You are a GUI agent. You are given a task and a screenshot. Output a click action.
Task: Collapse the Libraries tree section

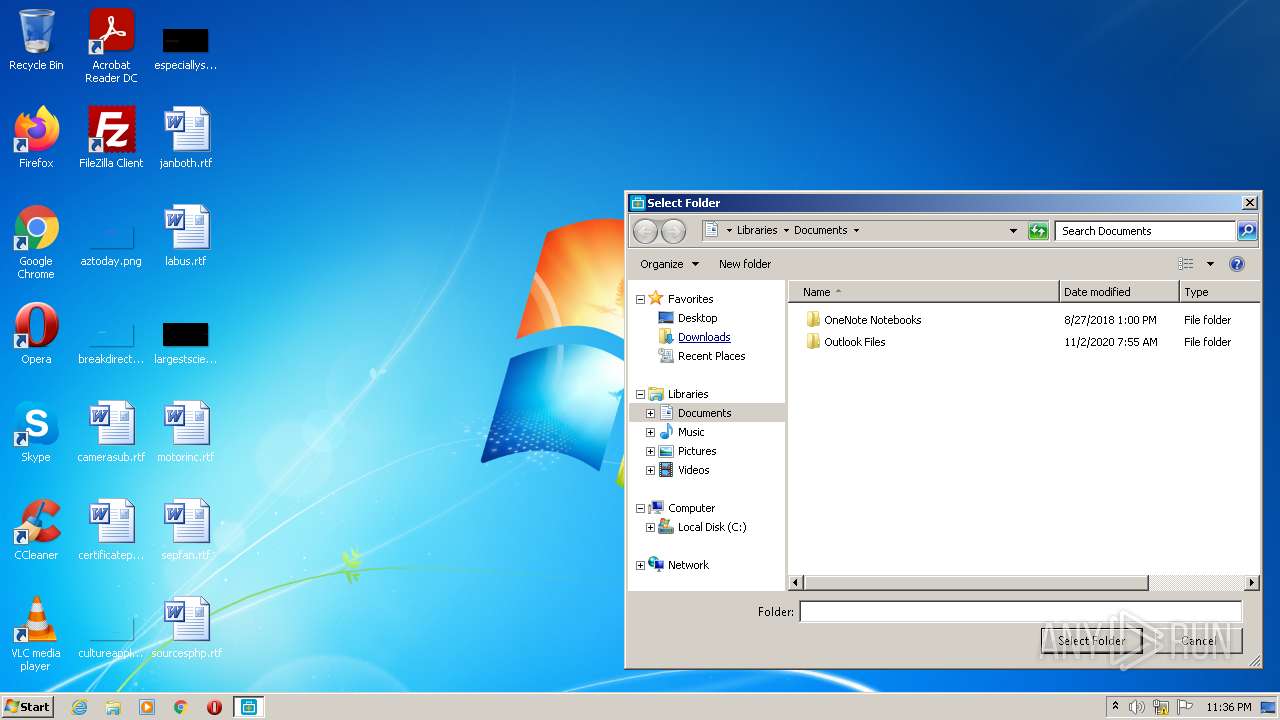click(x=640, y=394)
